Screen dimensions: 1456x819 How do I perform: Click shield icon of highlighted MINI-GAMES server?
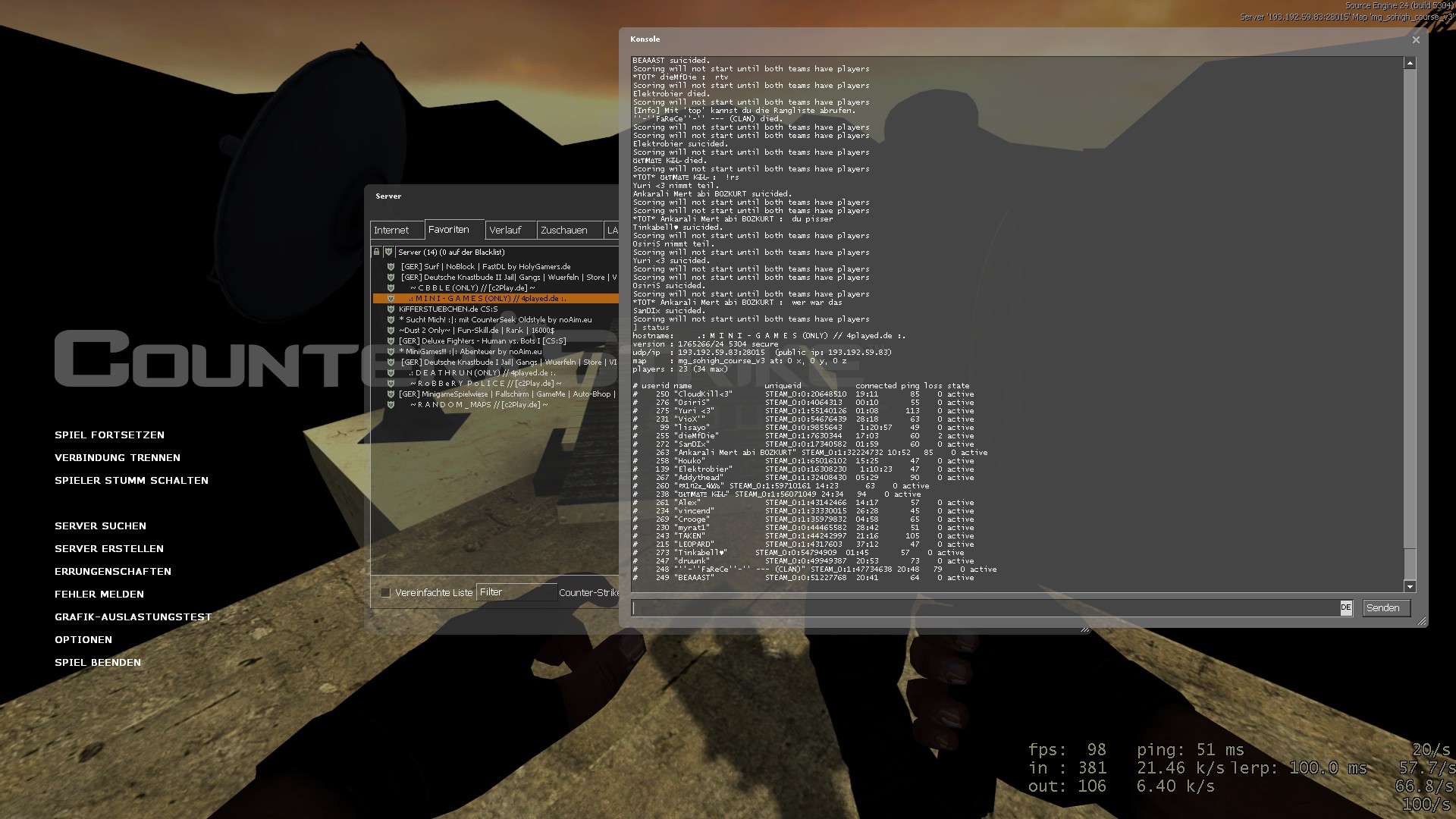coord(391,299)
